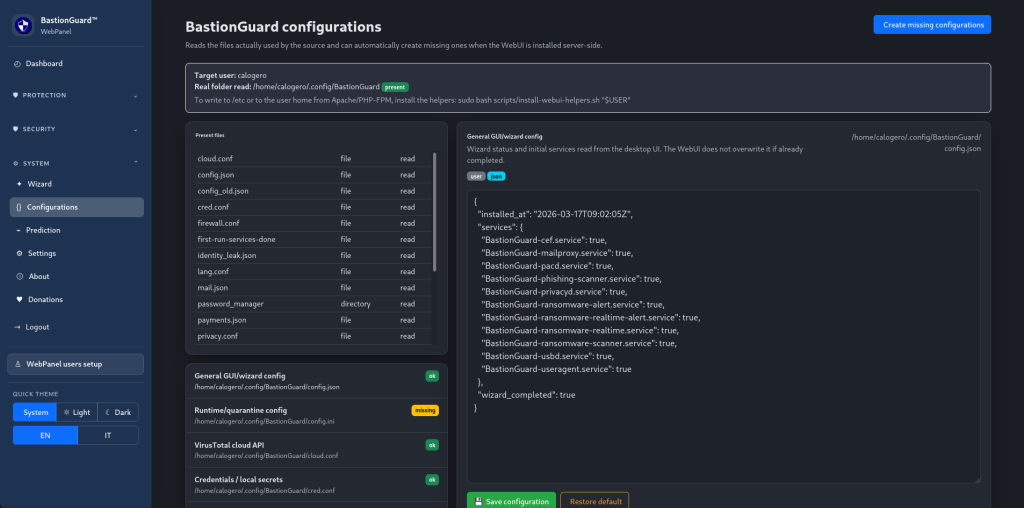Image resolution: width=1024 pixels, height=508 pixels.
Task: Click the Donations heart icon
Action: click(20, 300)
